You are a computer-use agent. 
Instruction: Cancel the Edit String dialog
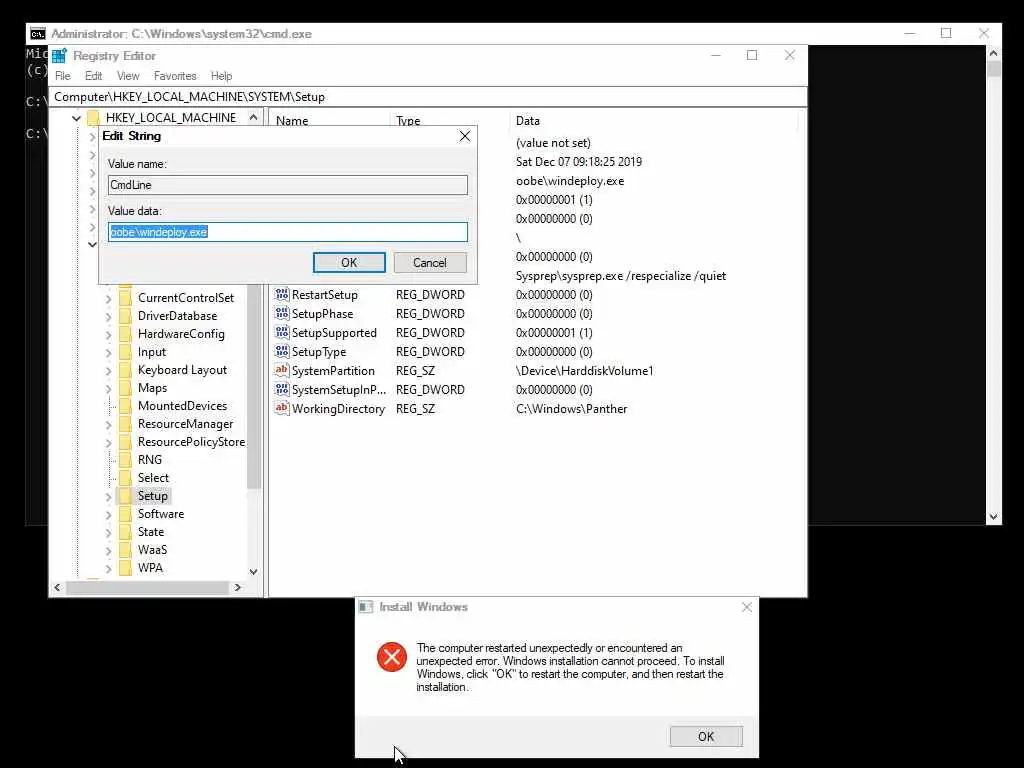coord(430,263)
